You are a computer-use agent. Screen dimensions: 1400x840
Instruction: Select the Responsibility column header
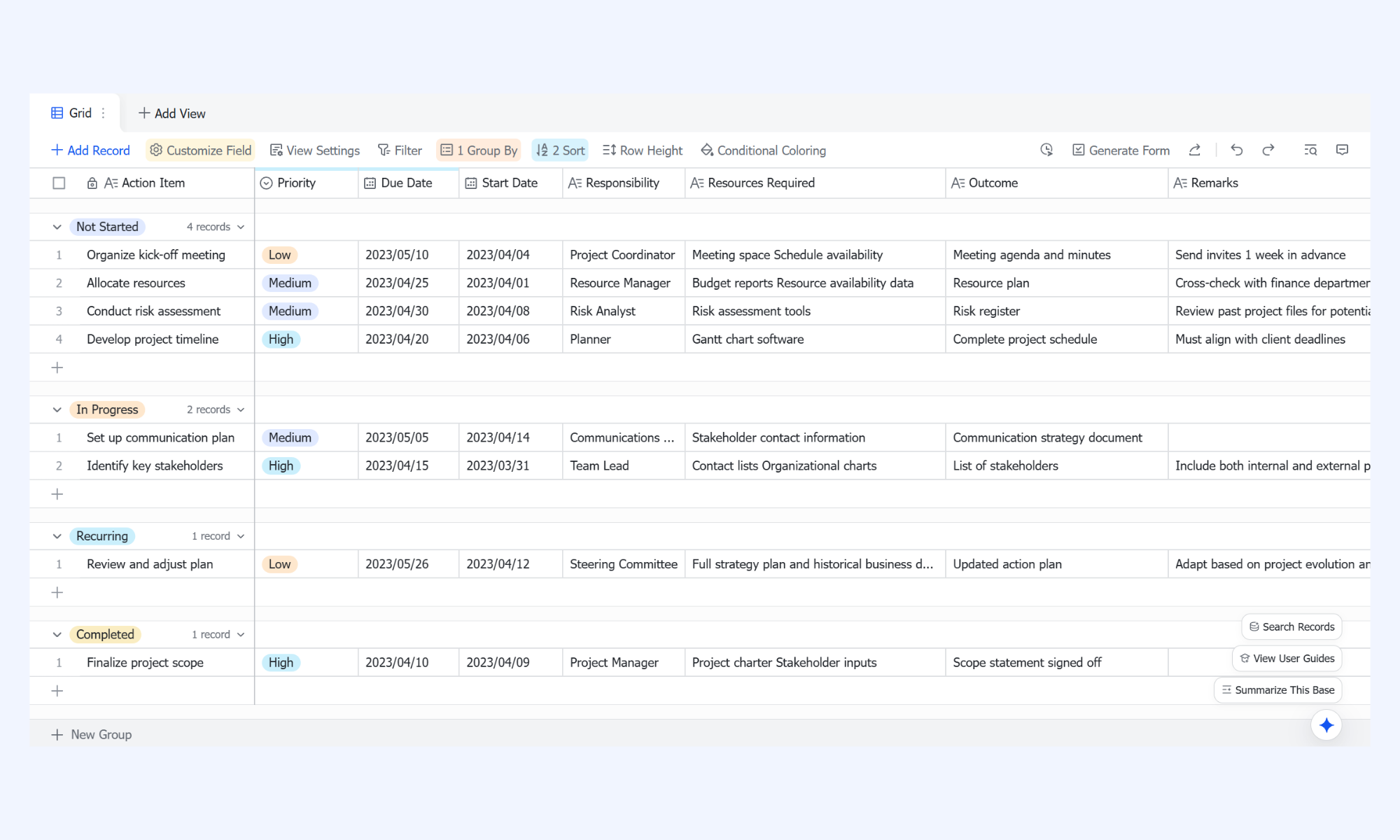click(624, 183)
